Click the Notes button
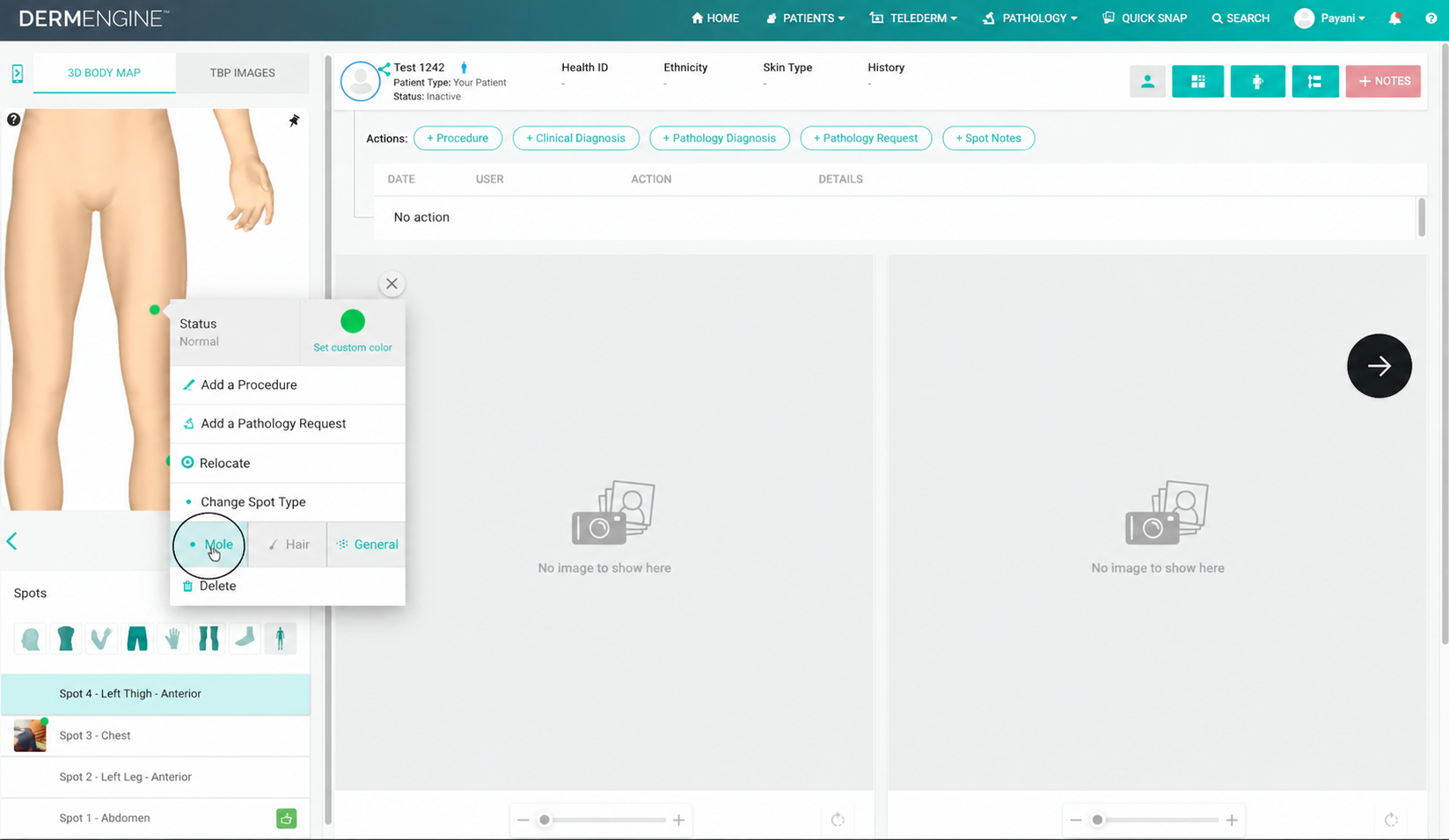Image resolution: width=1449 pixels, height=840 pixels. 1383,81
